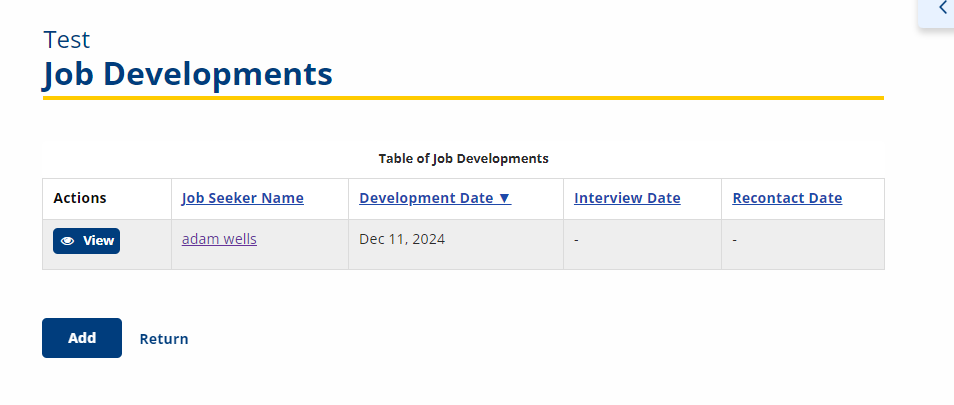This screenshot has height=405, width=954.
Task: View adam wells job development record
Action: coord(86,241)
